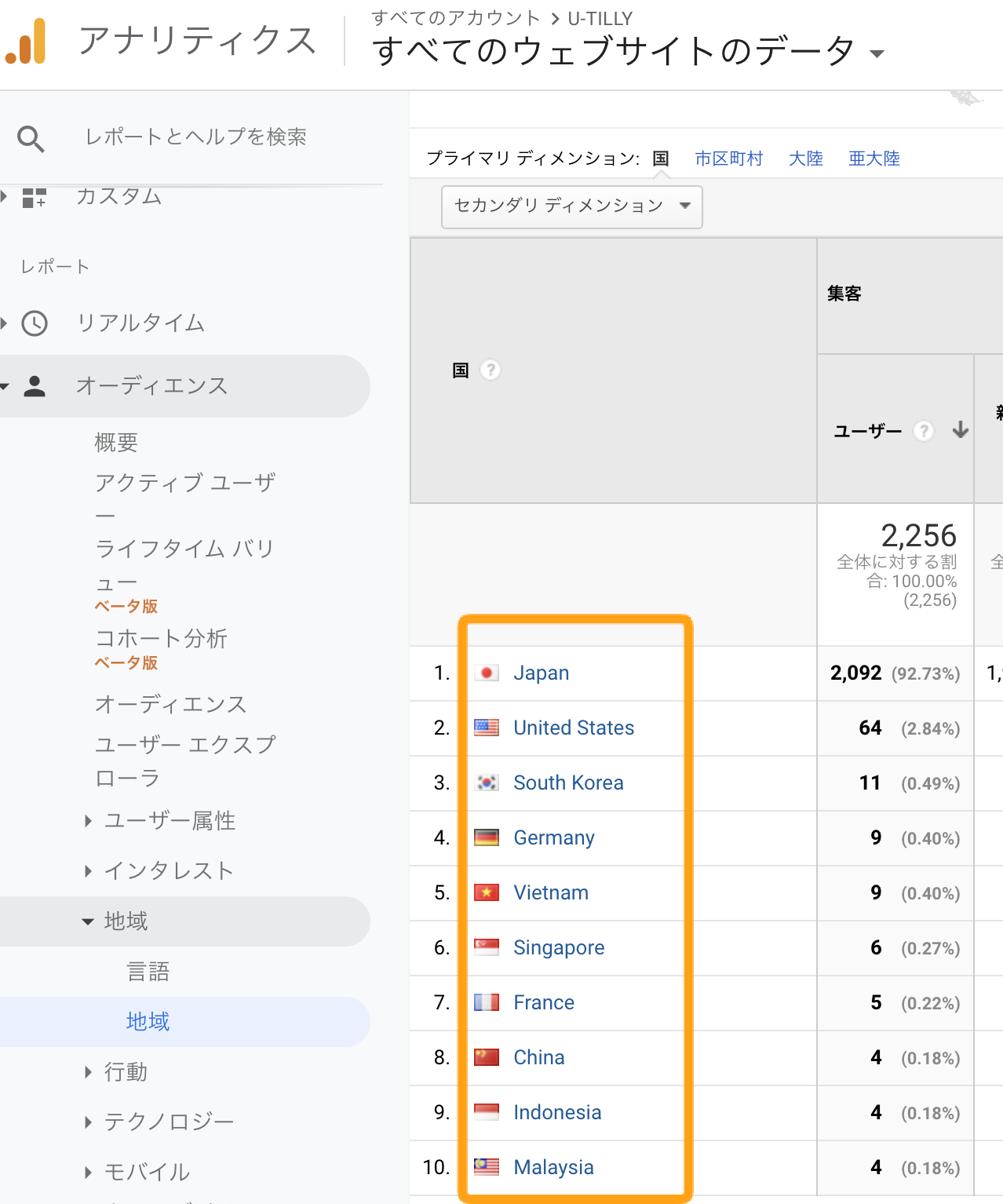Viewport: 1003px width, 1204px height.
Task: Sort by ユーザー using down arrow
Action: (961, 430)
